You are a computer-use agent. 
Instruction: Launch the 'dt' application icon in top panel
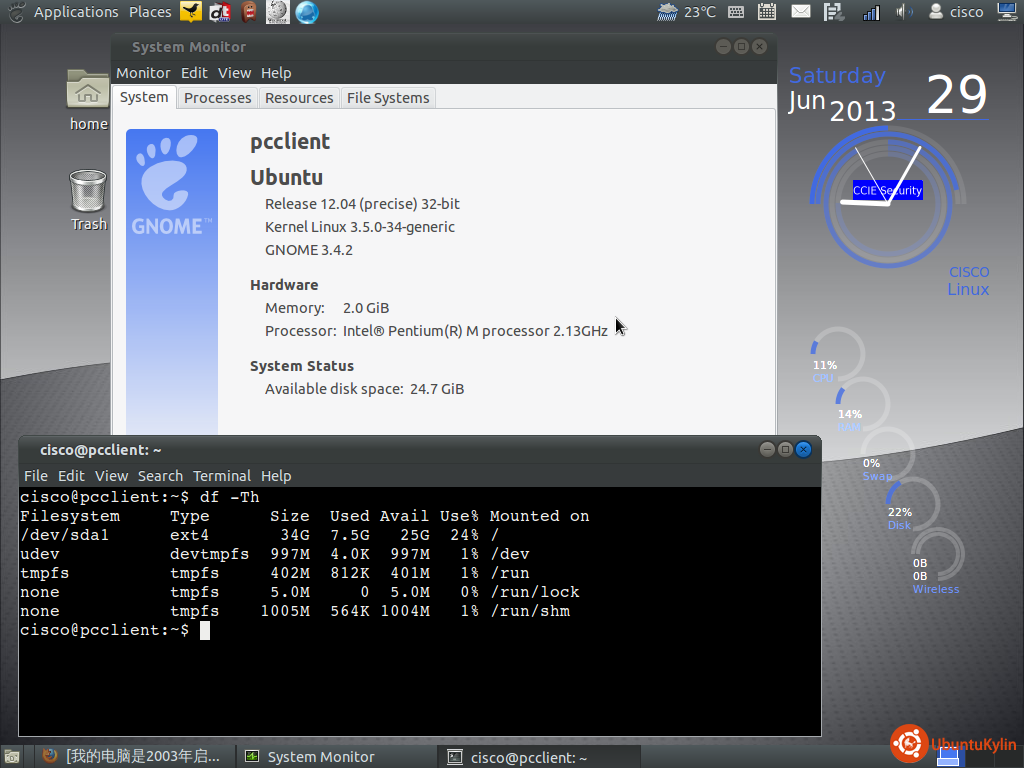click(219, 12)
